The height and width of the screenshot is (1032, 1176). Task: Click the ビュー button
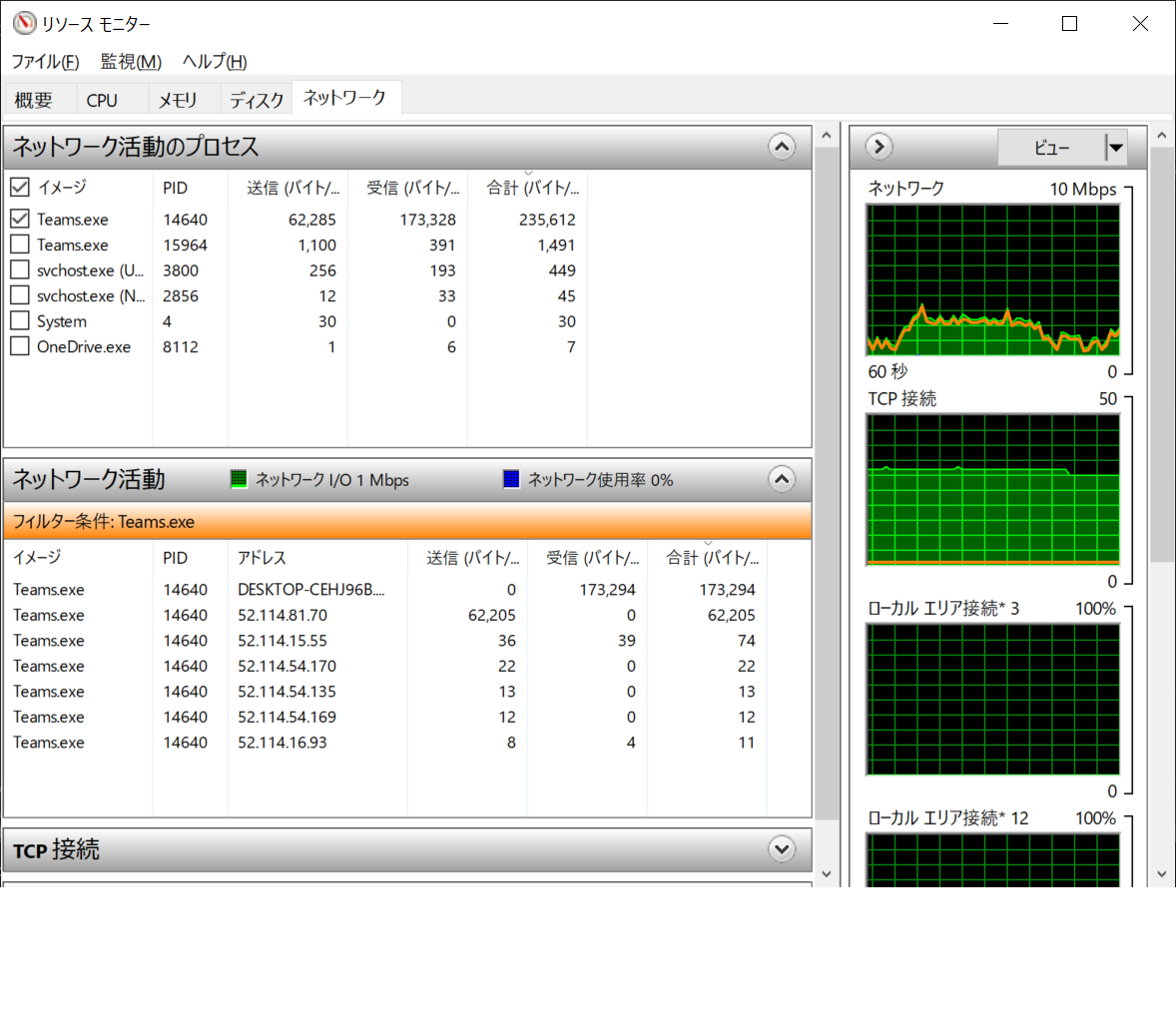1051,147
